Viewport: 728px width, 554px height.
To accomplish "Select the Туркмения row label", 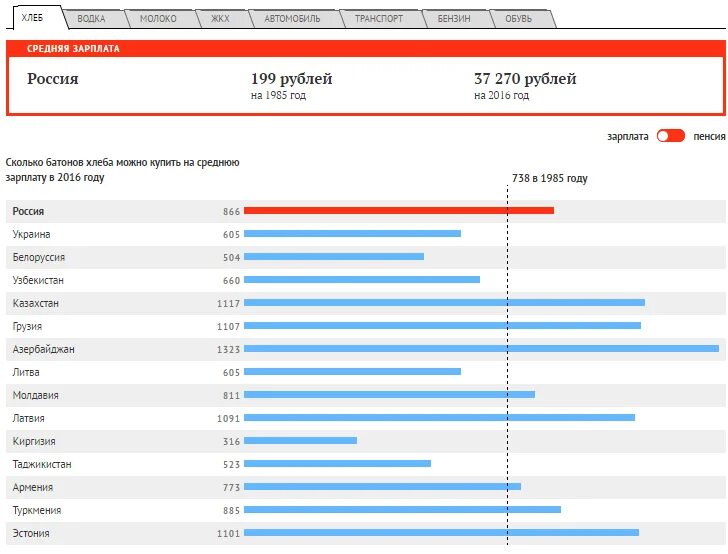I will [37, 510].
